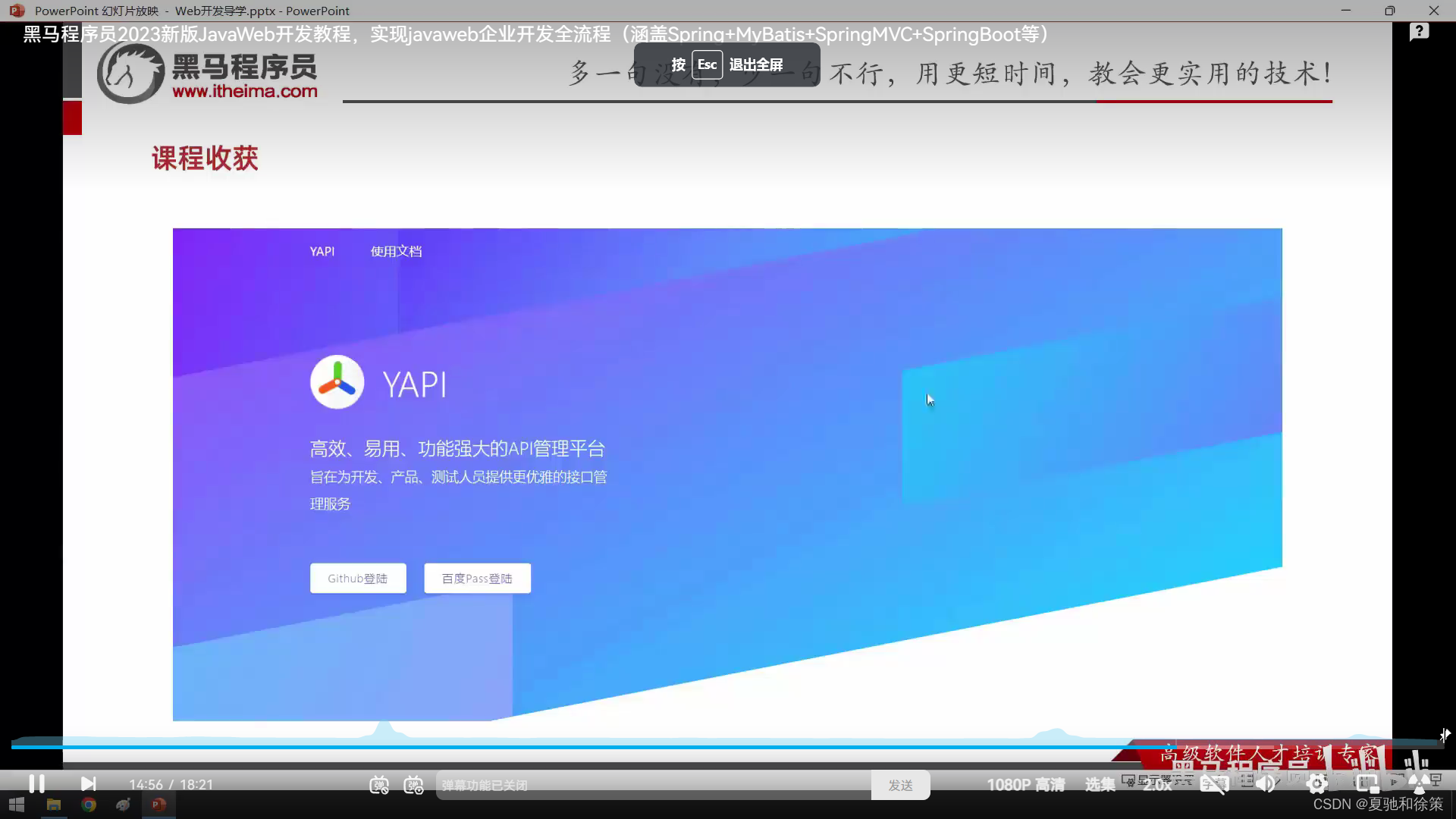Click the YAPI nav link
The height and width of the screenshot is (819, 1456).
(322, 251)
